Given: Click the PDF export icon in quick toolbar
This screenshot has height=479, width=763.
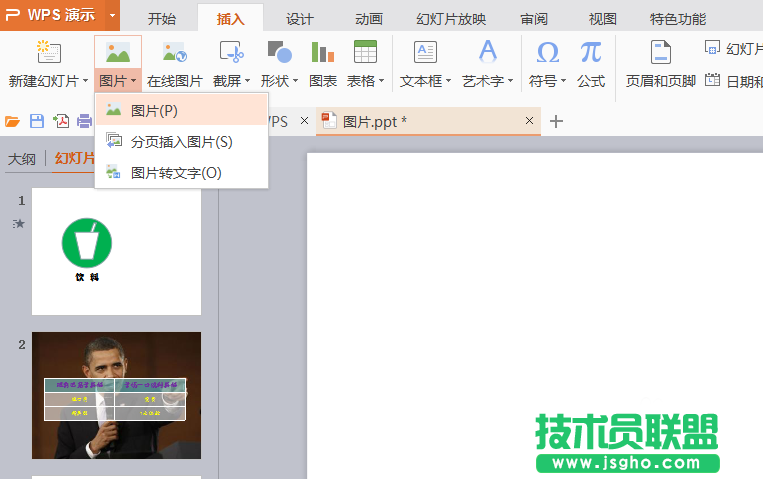Looking at the screenshot, I should tap(61, 122).
